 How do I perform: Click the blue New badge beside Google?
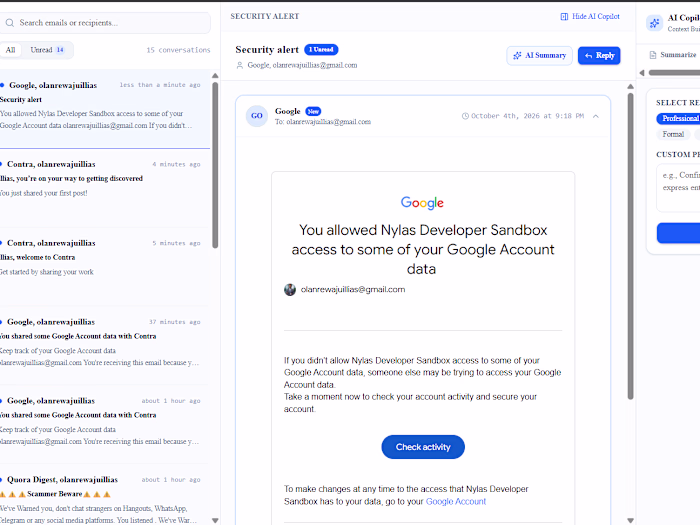tap(313, 111)
